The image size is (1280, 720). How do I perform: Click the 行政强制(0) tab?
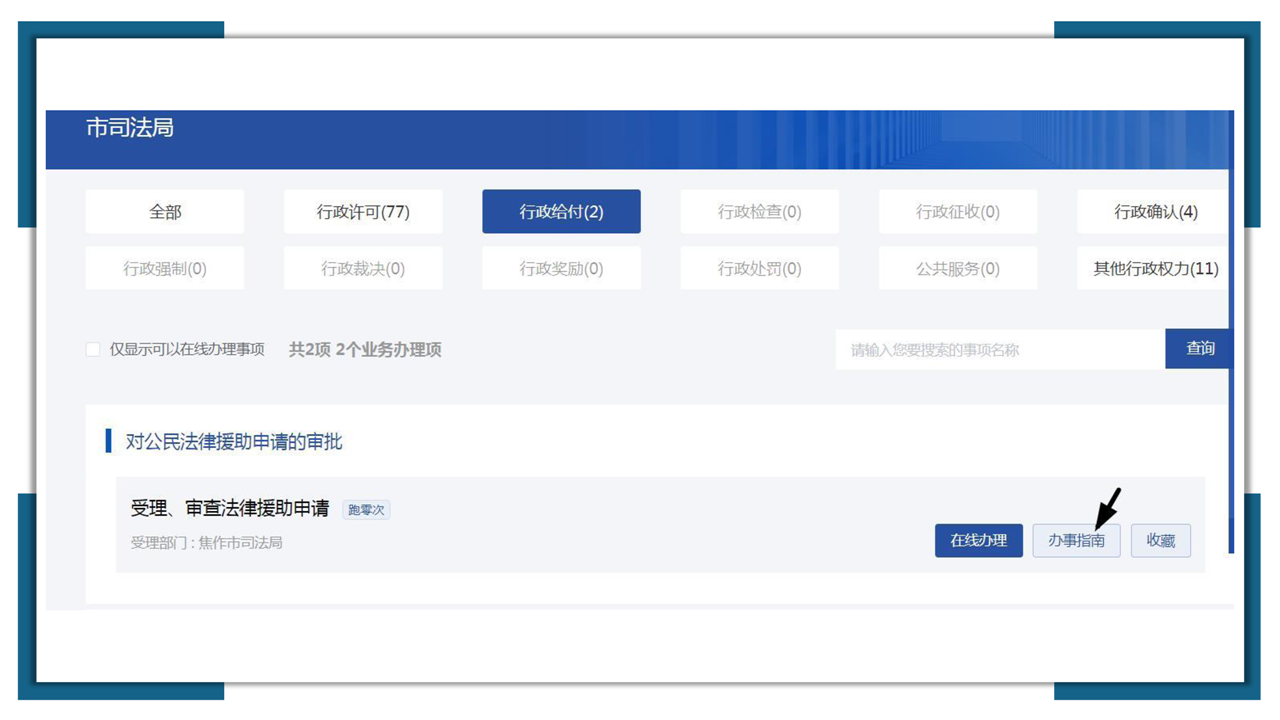(165, 269)
